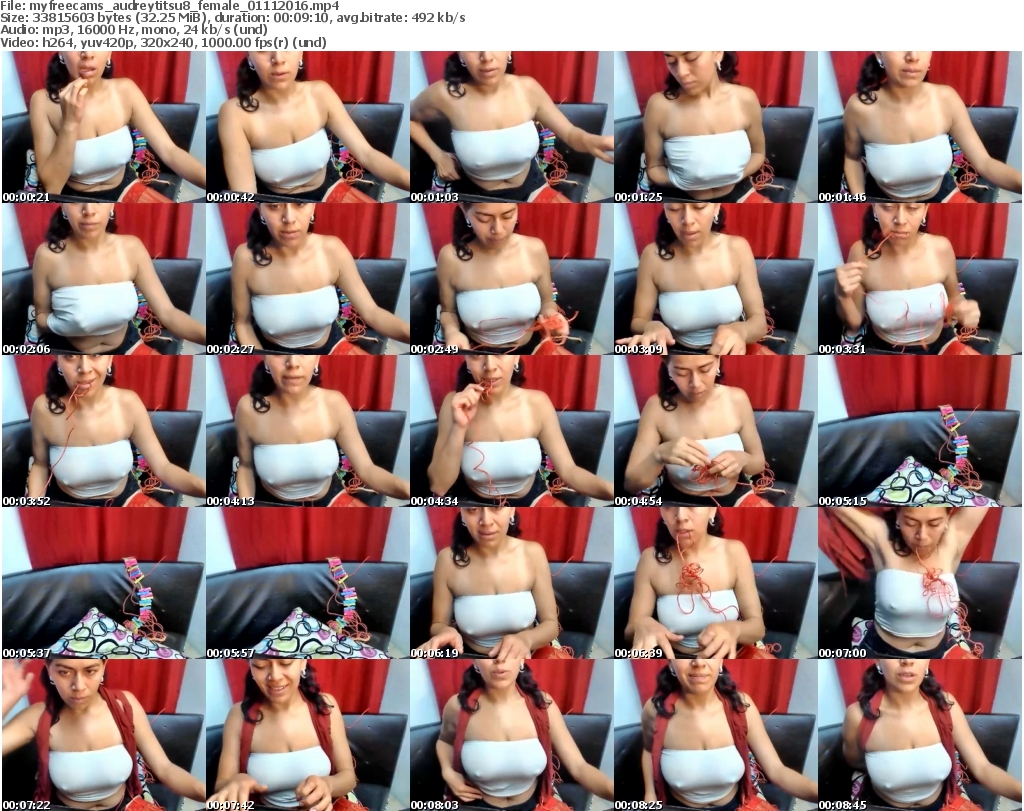Click the 'Video: h264, yuv420p' header line

163,42
